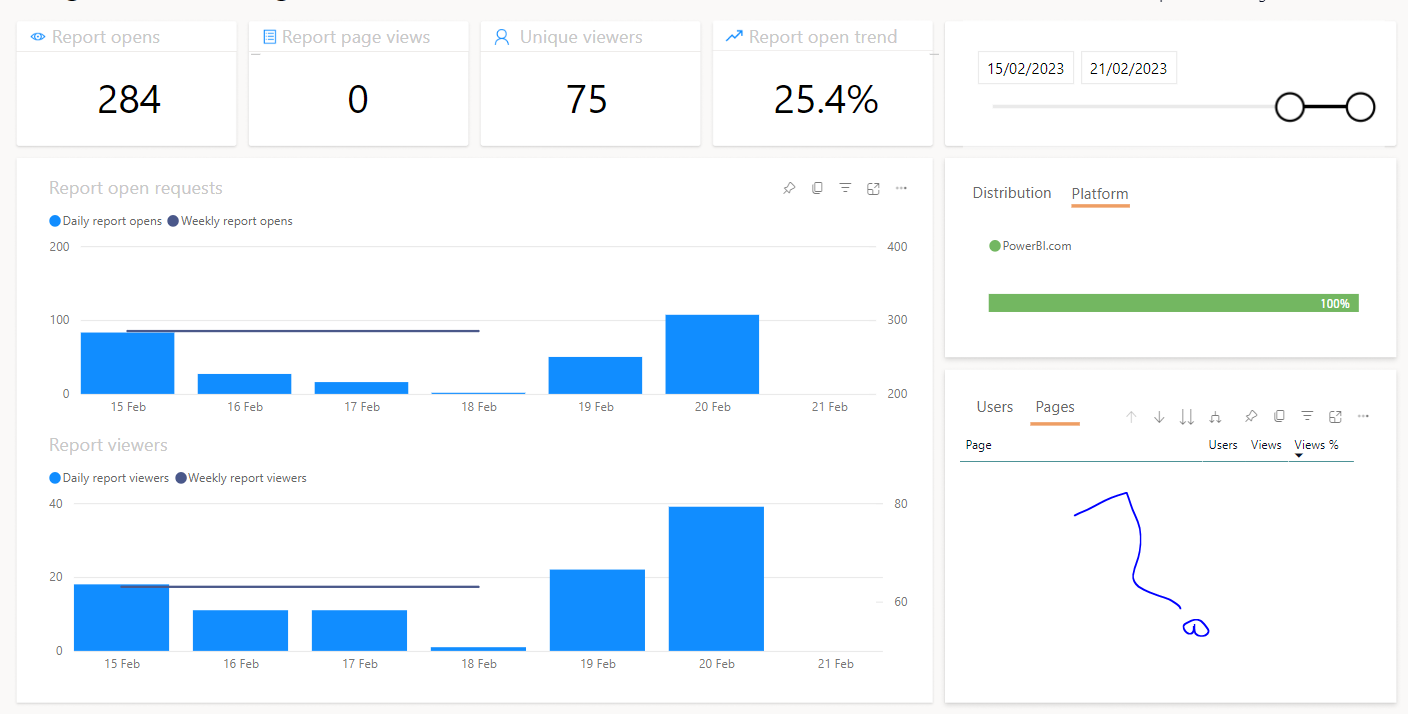1408x714 pixels.
Task: Open more options for the Pages table
Action: [x=1363, y=416]
